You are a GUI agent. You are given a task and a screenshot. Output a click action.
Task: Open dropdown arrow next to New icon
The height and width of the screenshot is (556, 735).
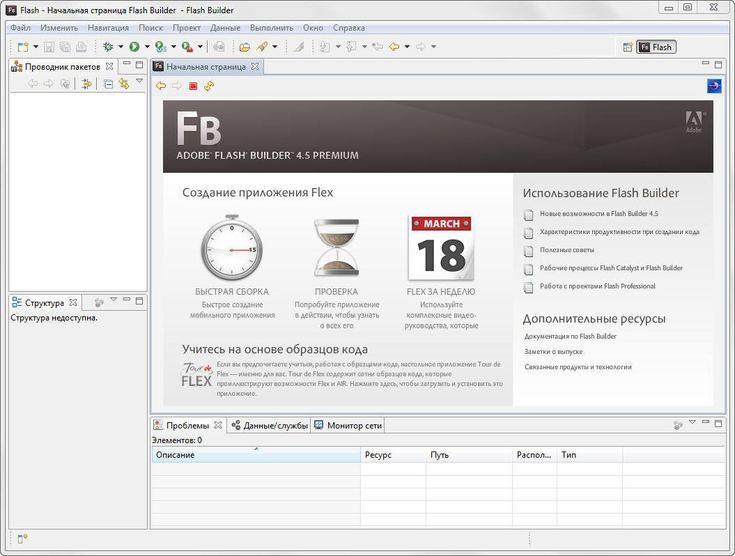35,47
